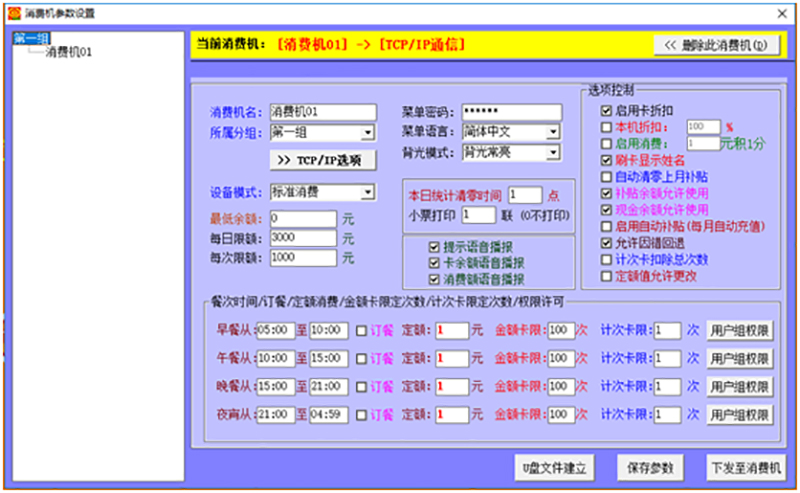The width and height of the screenshot is (800, 493).
Task: Click the 保存参数 button
Action: click(651, 467)
